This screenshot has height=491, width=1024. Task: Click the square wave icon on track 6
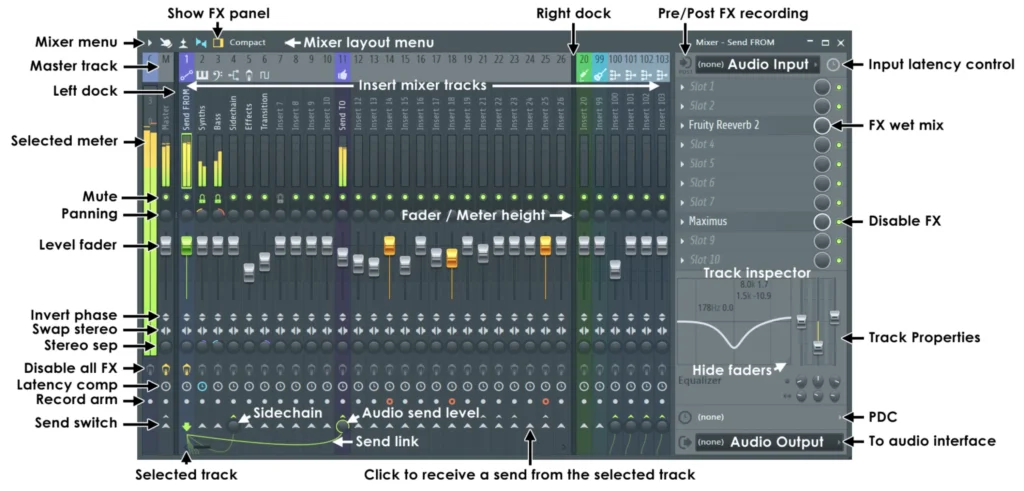pyautogui.click(x=264, y=76)
